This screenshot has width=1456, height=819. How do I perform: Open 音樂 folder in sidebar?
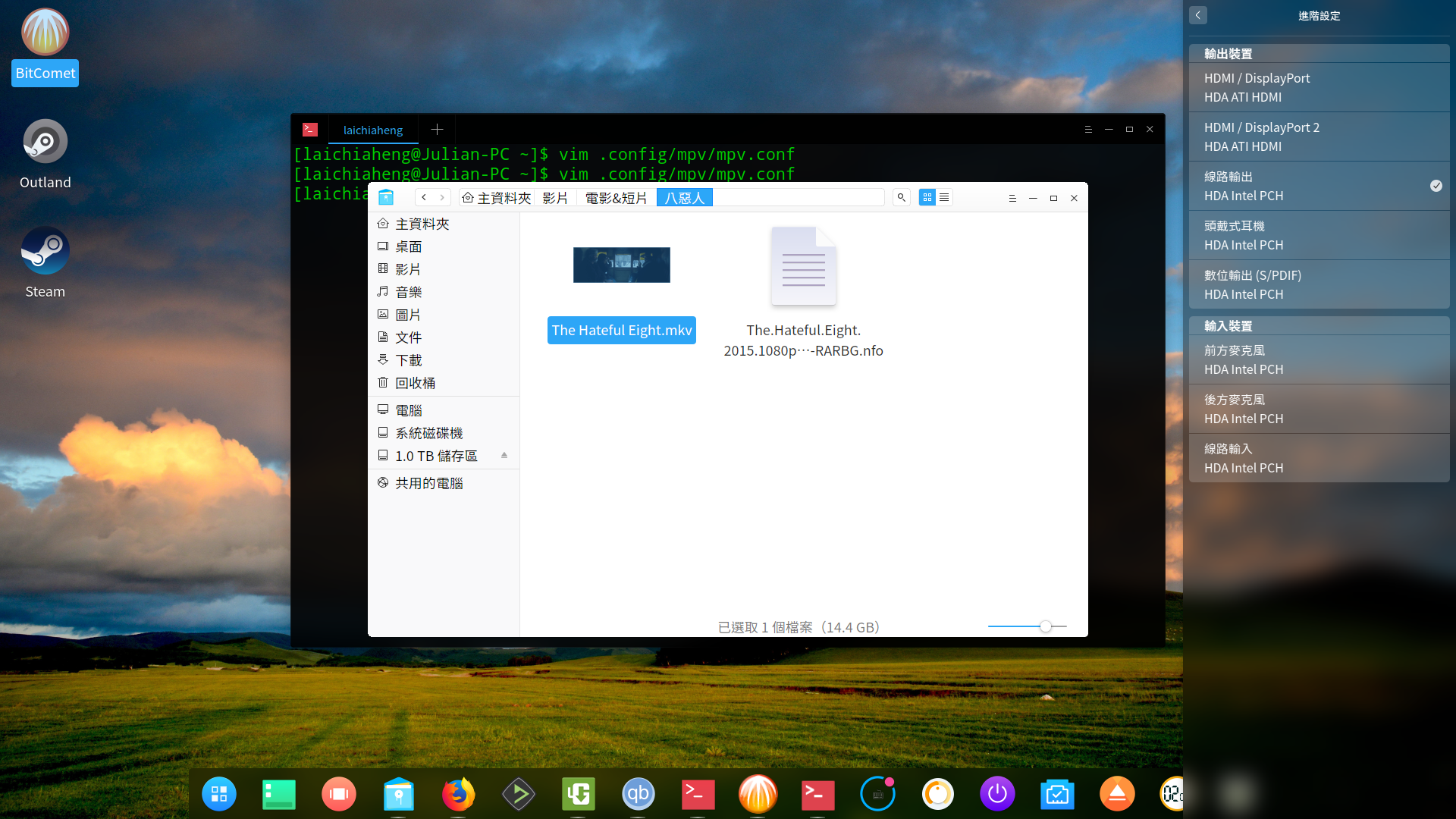coord(444,292)
